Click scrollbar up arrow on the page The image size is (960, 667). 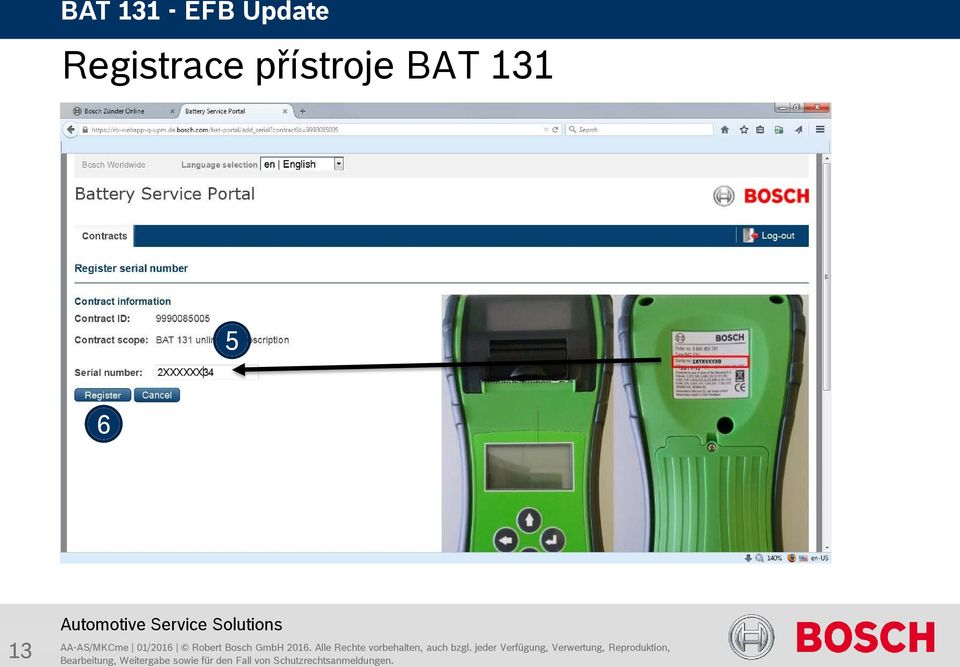(827, 159)
